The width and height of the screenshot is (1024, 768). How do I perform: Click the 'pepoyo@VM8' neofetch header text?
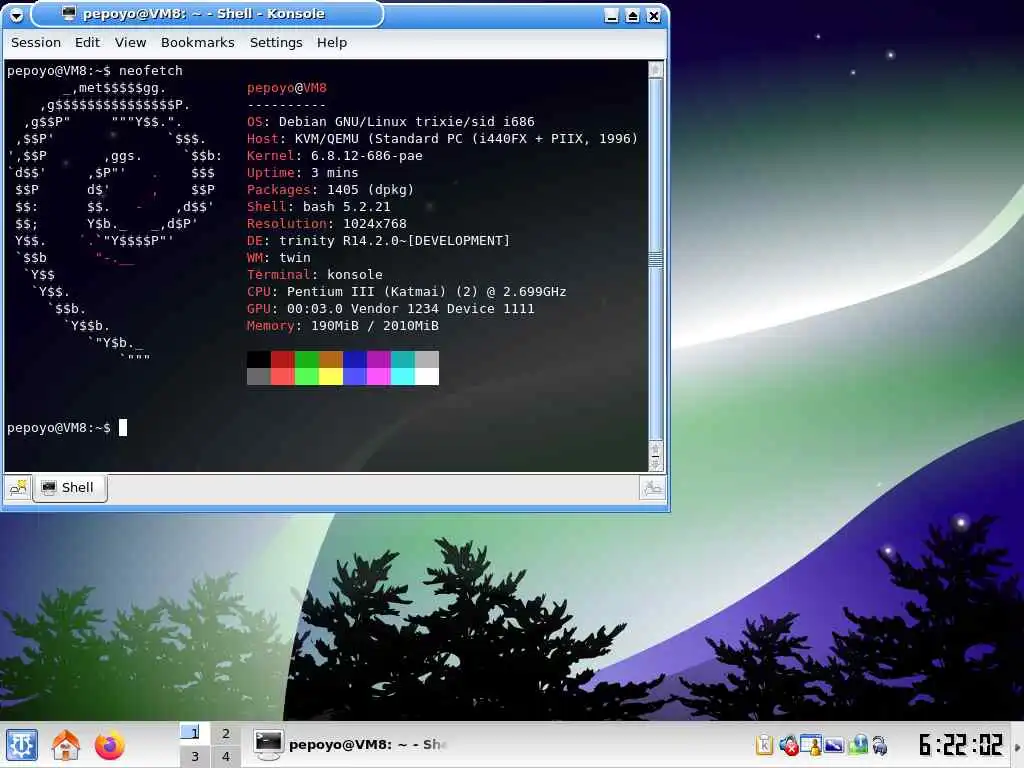[x=287, y=88]
